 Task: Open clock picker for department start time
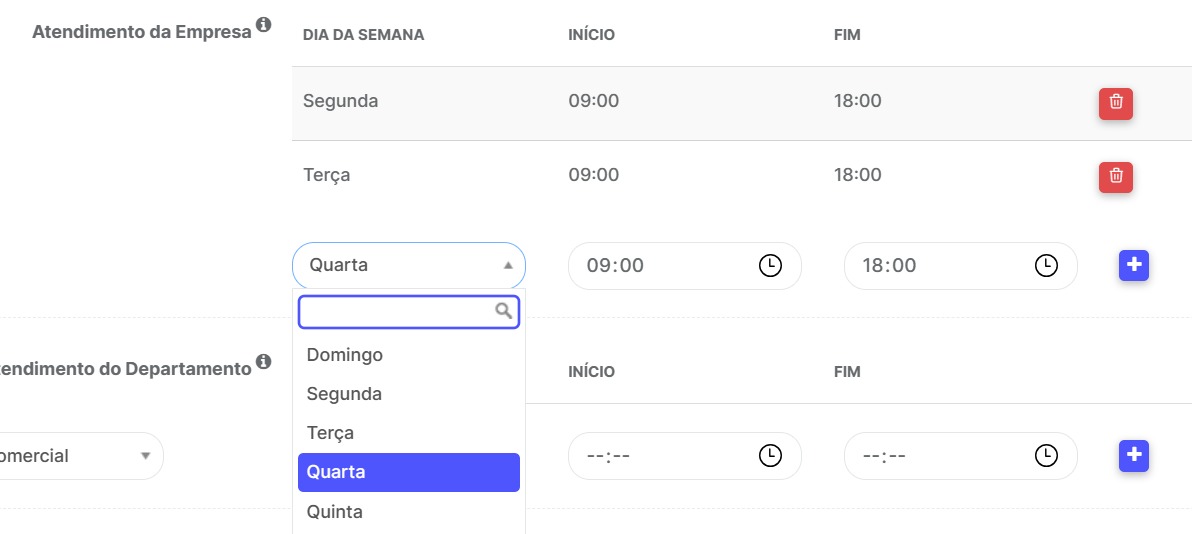pos(770,456)
